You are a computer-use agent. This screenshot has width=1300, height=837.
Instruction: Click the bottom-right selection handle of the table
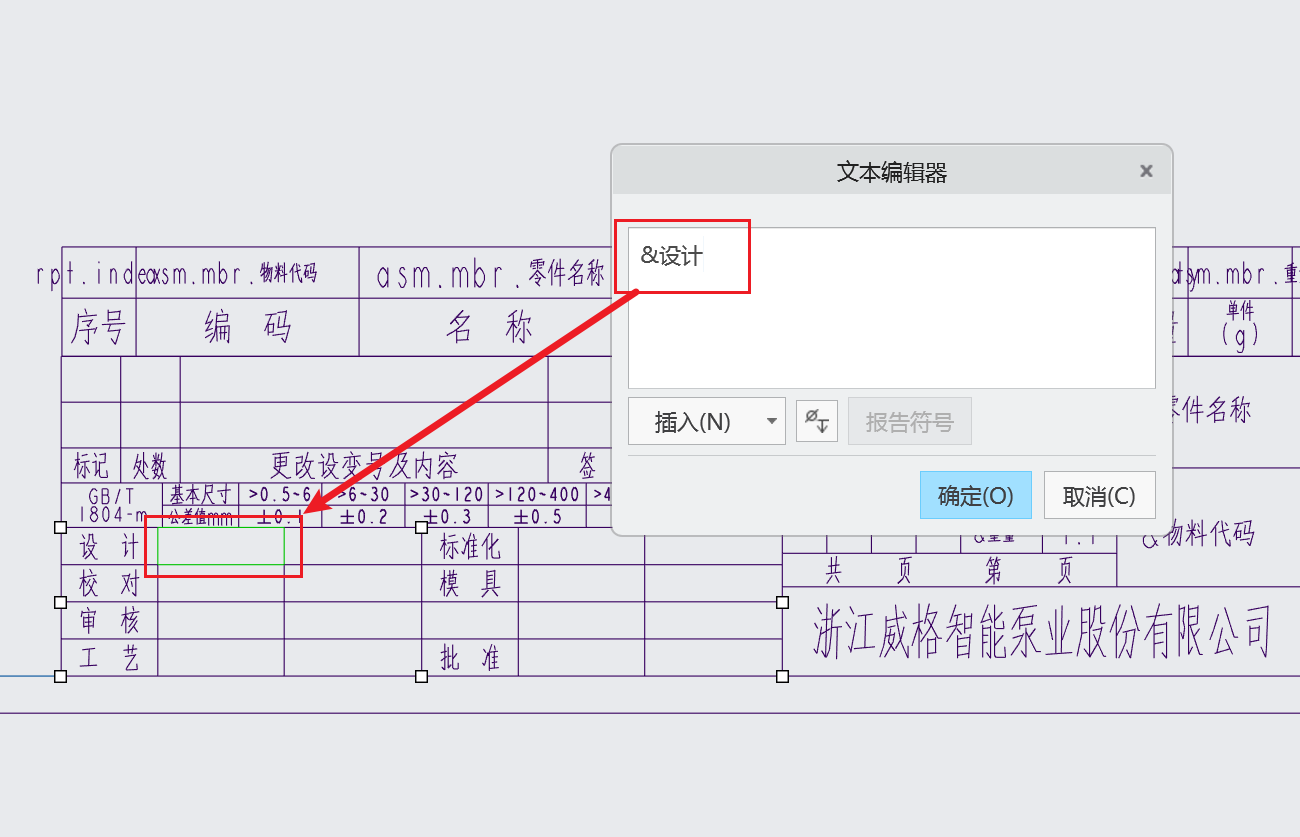click(782, 677)
